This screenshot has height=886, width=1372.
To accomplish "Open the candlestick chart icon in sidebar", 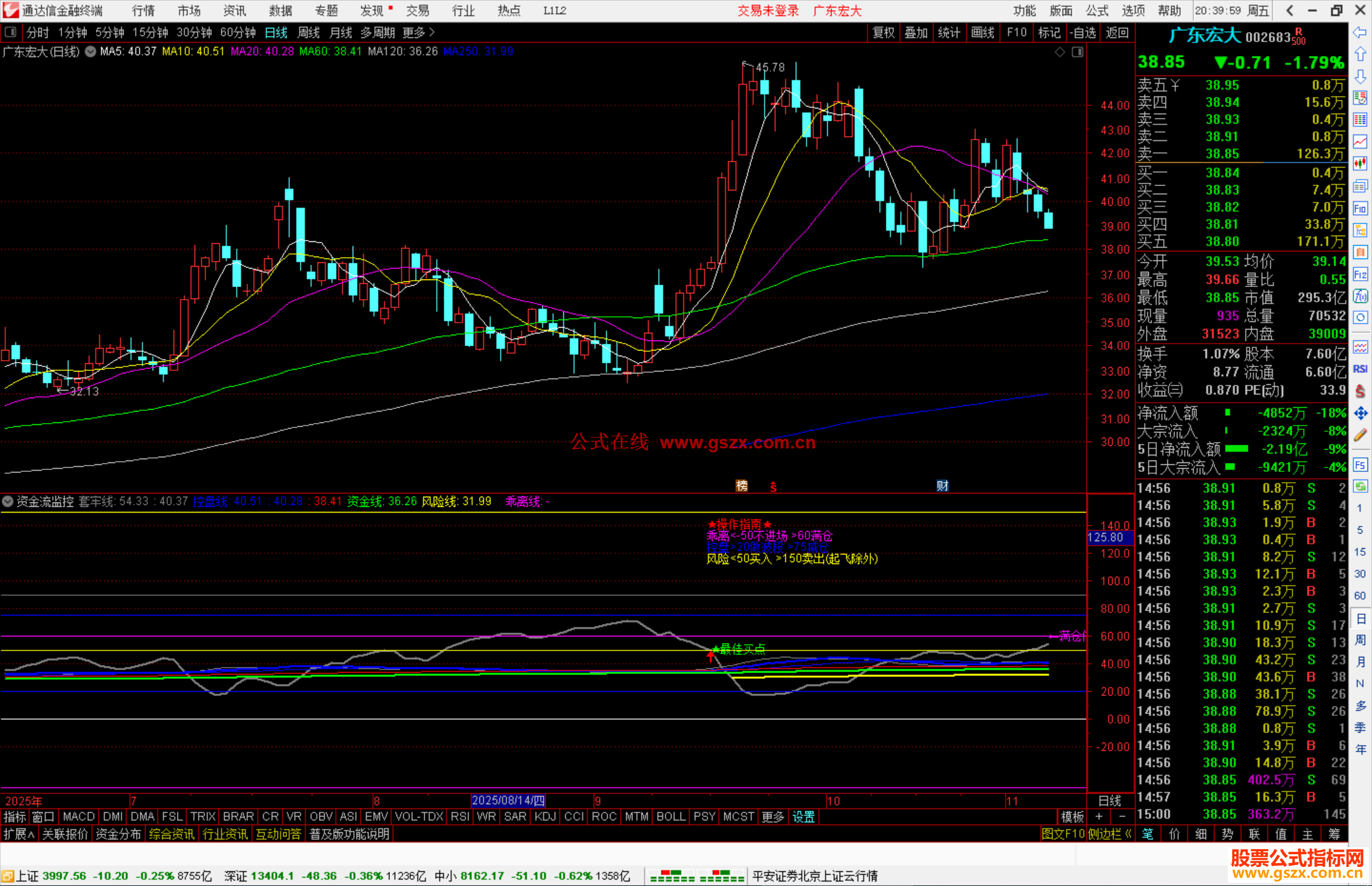I will 1360,164.
